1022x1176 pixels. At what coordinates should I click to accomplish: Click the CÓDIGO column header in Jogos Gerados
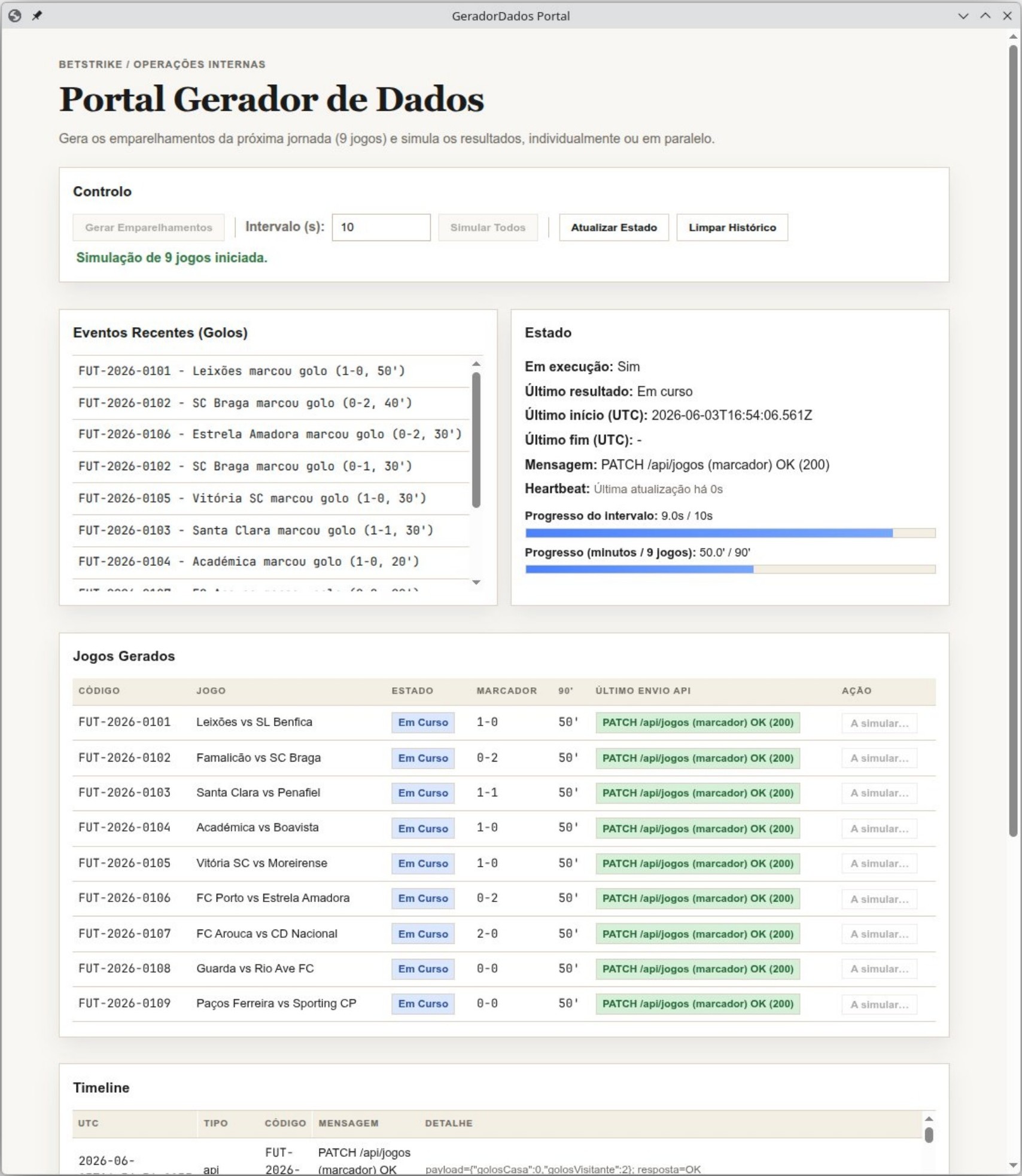99,690
